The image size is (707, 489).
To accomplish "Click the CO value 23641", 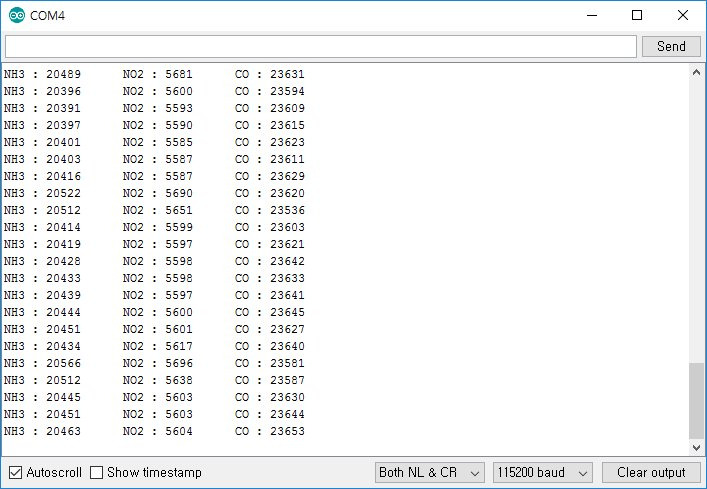I will [x=288, y=295].
